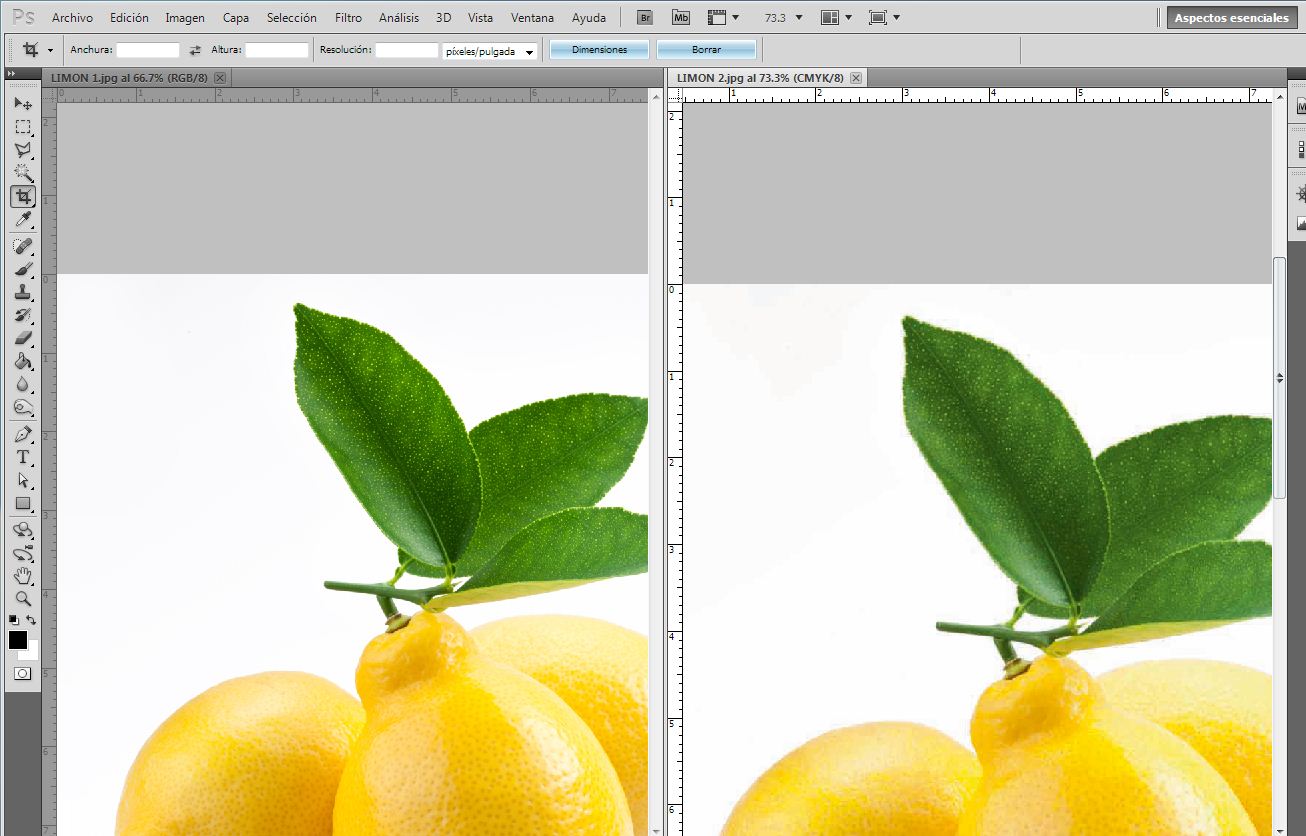Viewport: 1306px width, 836px height.
Task: Focus the Anchura input field
Action: (148, 50)
